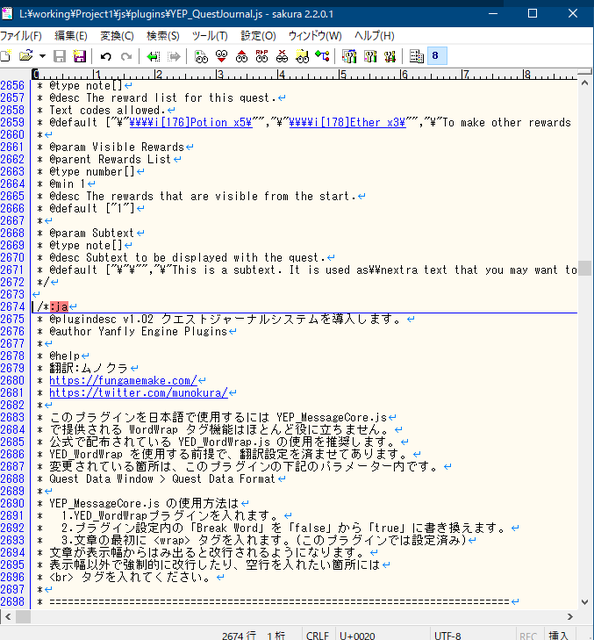The width and height of the screenshot is (594, 640).
Task: Undo the last edit
Action: click(106, 56)
